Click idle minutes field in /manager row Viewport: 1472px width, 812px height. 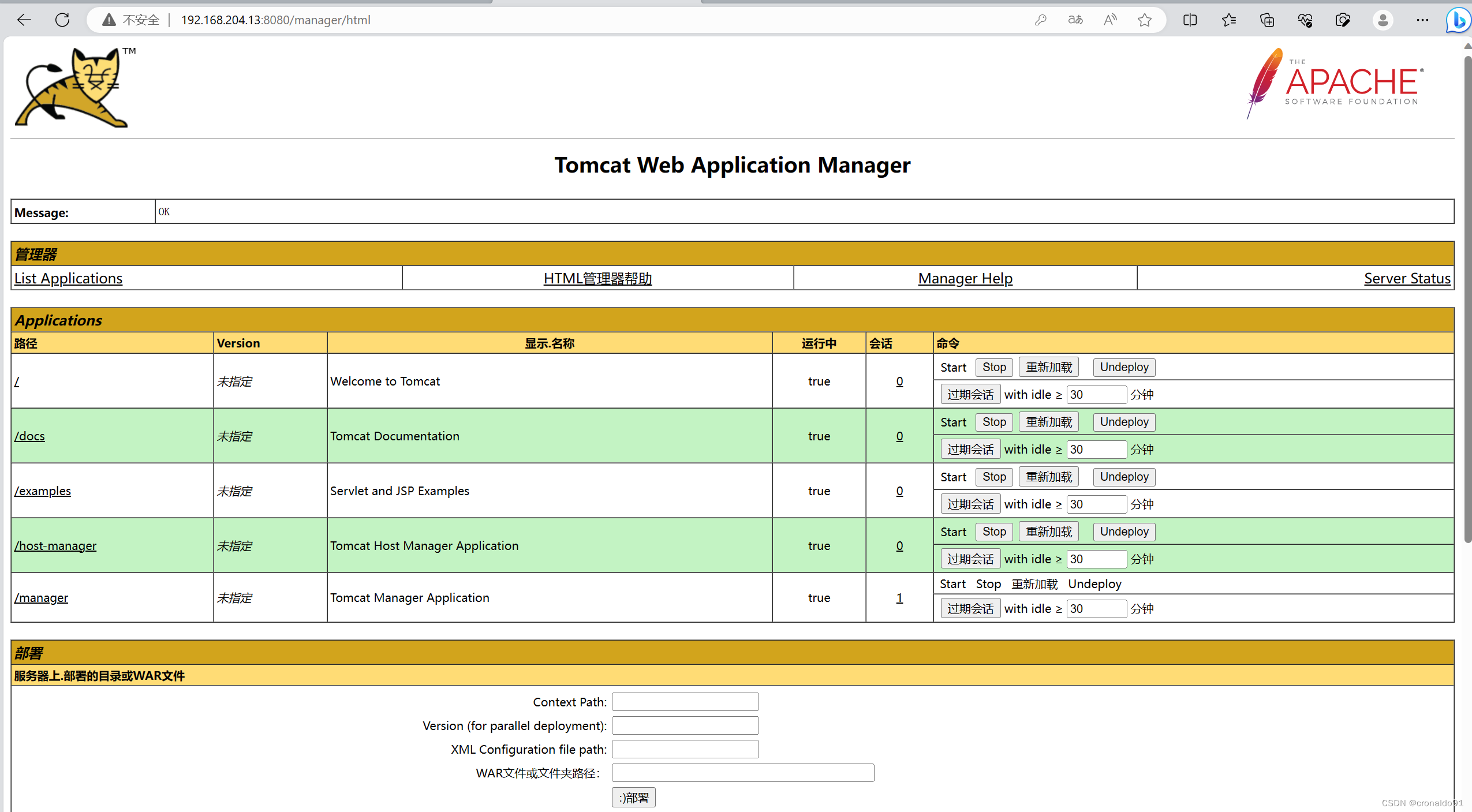point(1097,609)
